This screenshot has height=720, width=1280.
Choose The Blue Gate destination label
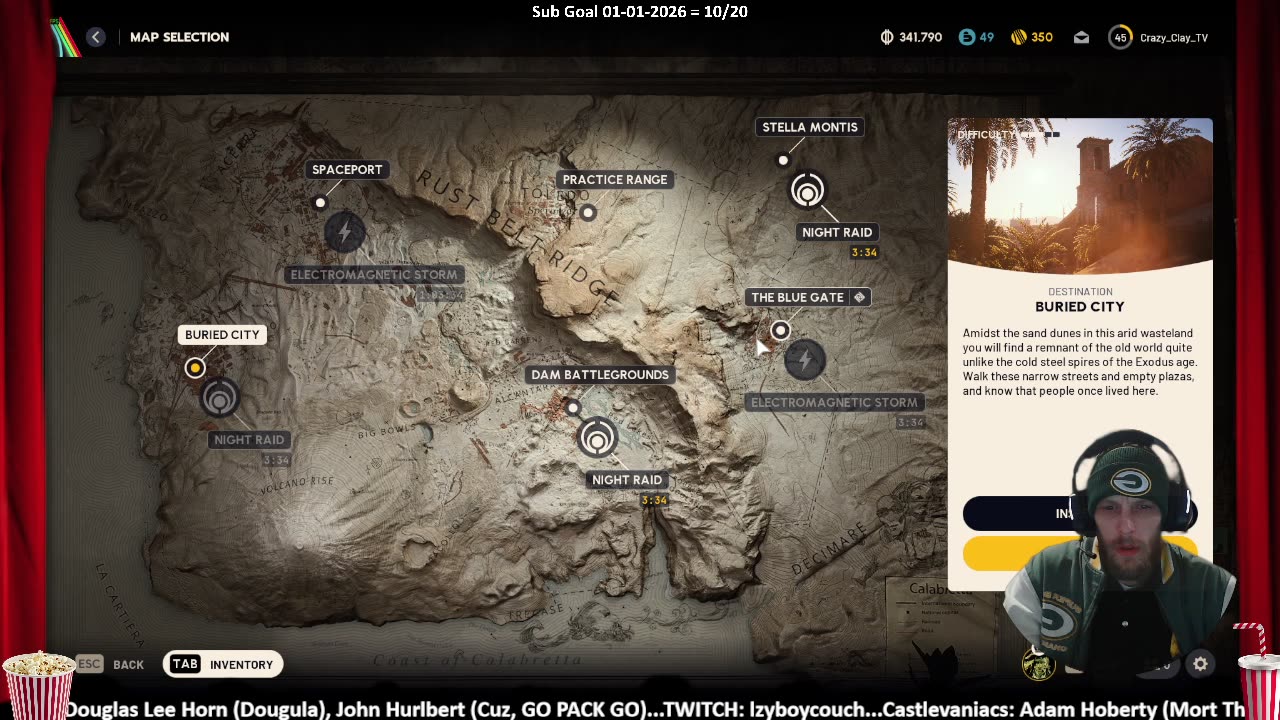pyautogui.click(x=808, y=297)
